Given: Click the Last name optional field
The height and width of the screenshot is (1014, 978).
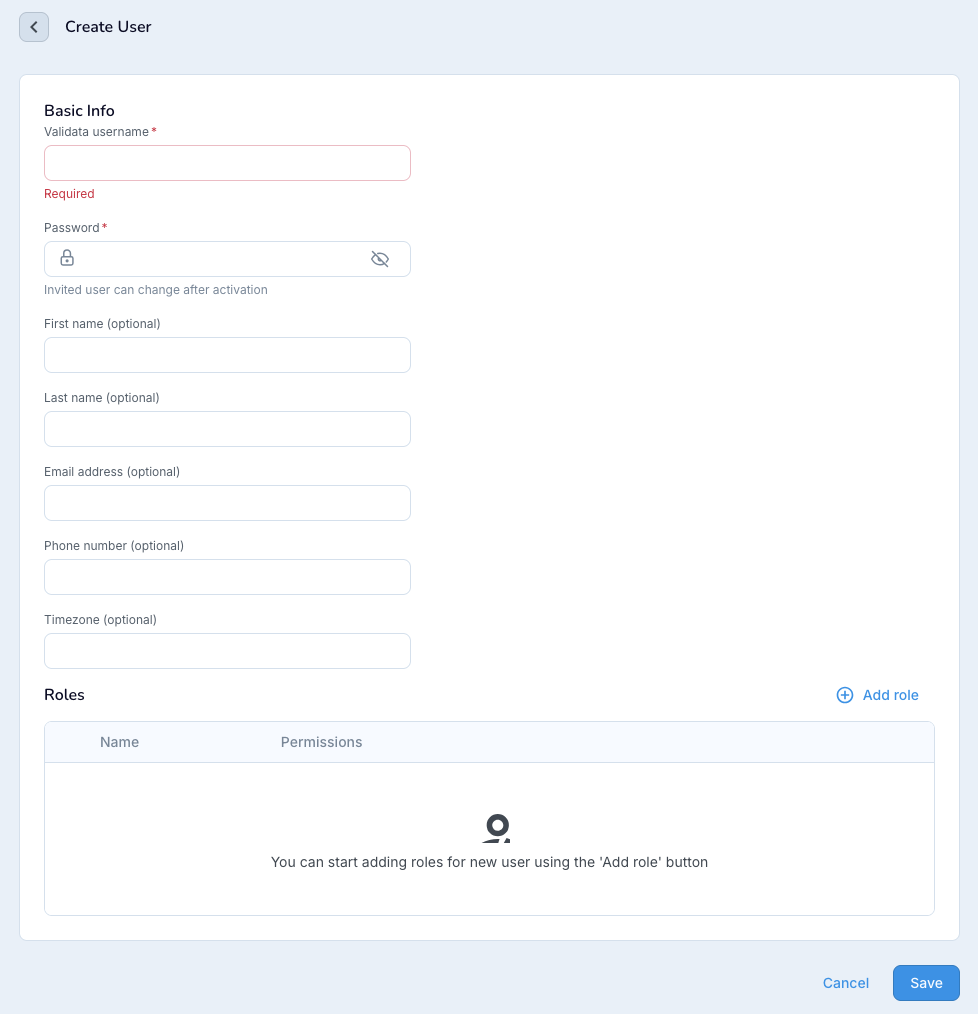Looking at the screenshot, I should 227,429.
